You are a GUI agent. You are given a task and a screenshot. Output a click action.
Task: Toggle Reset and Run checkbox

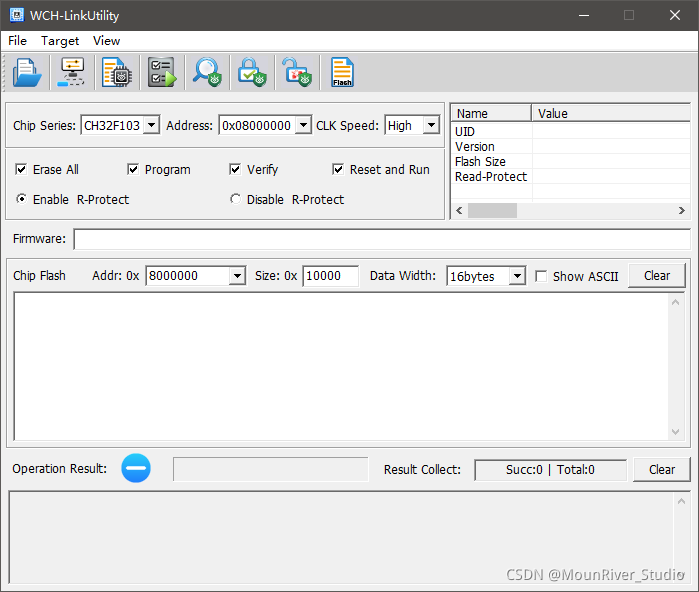point(338,169)
